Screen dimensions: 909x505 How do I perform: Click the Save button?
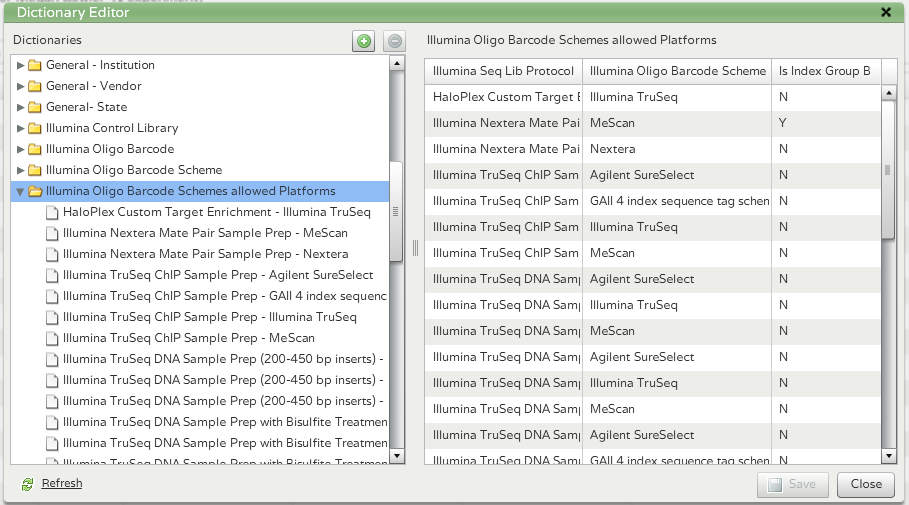click(x=792, y=484)
